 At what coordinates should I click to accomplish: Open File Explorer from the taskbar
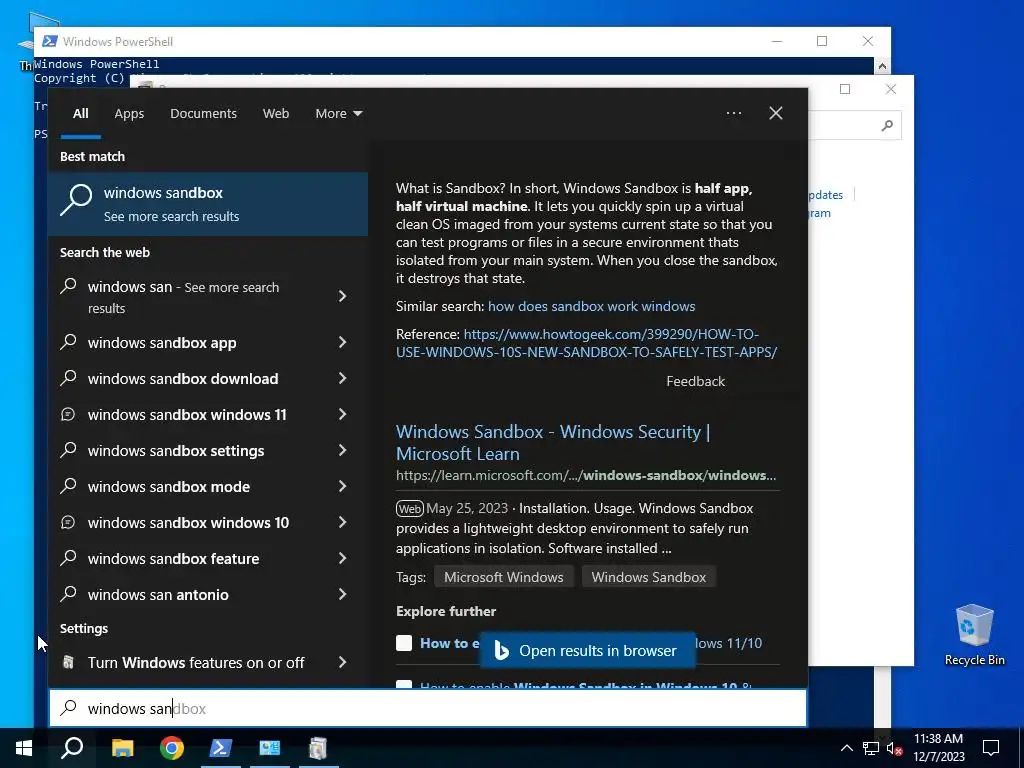122,748
